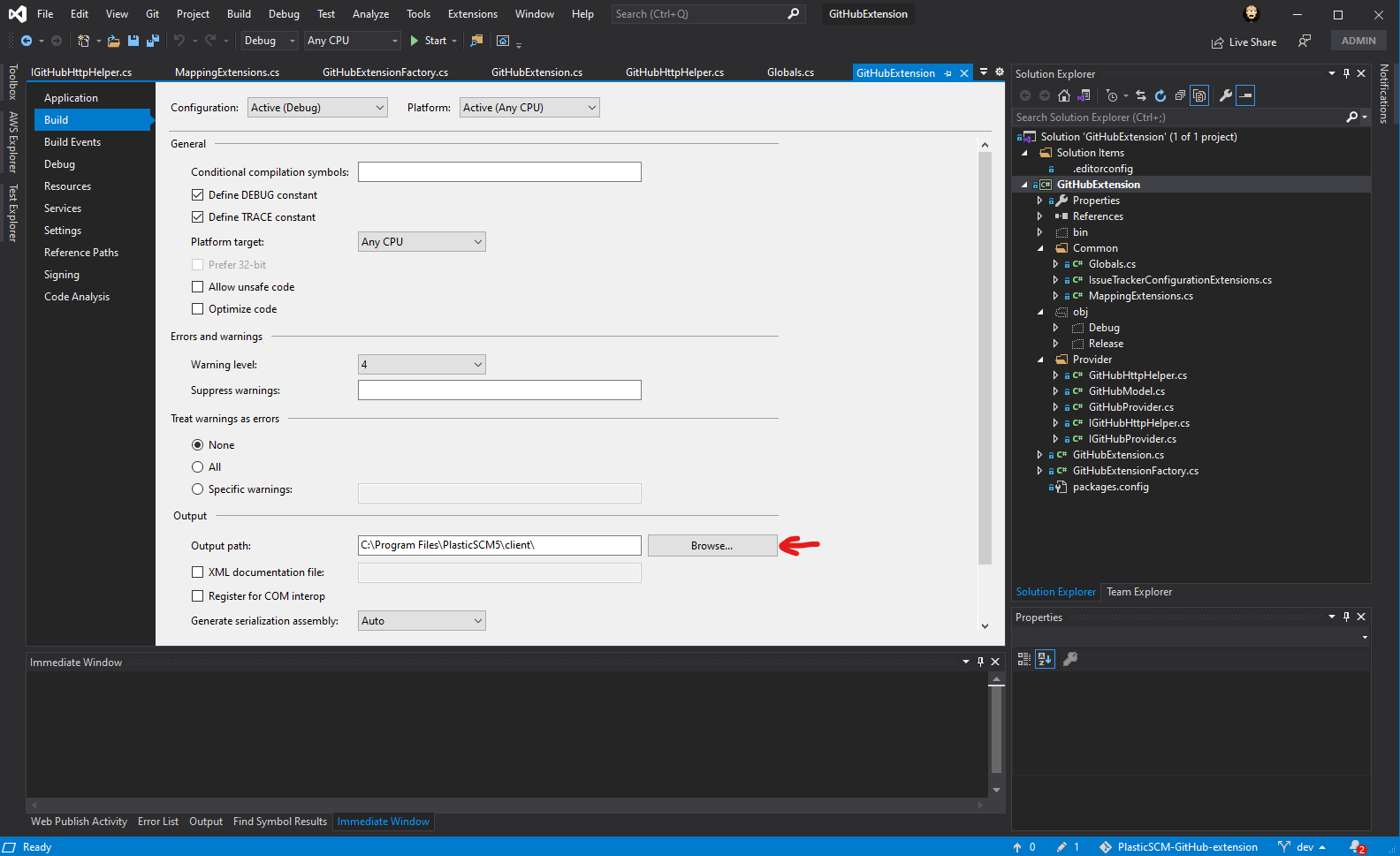Click the Solution Explorer Home icon
The width and height of the screenshot is (1400, 856).
click(1064, 95)
